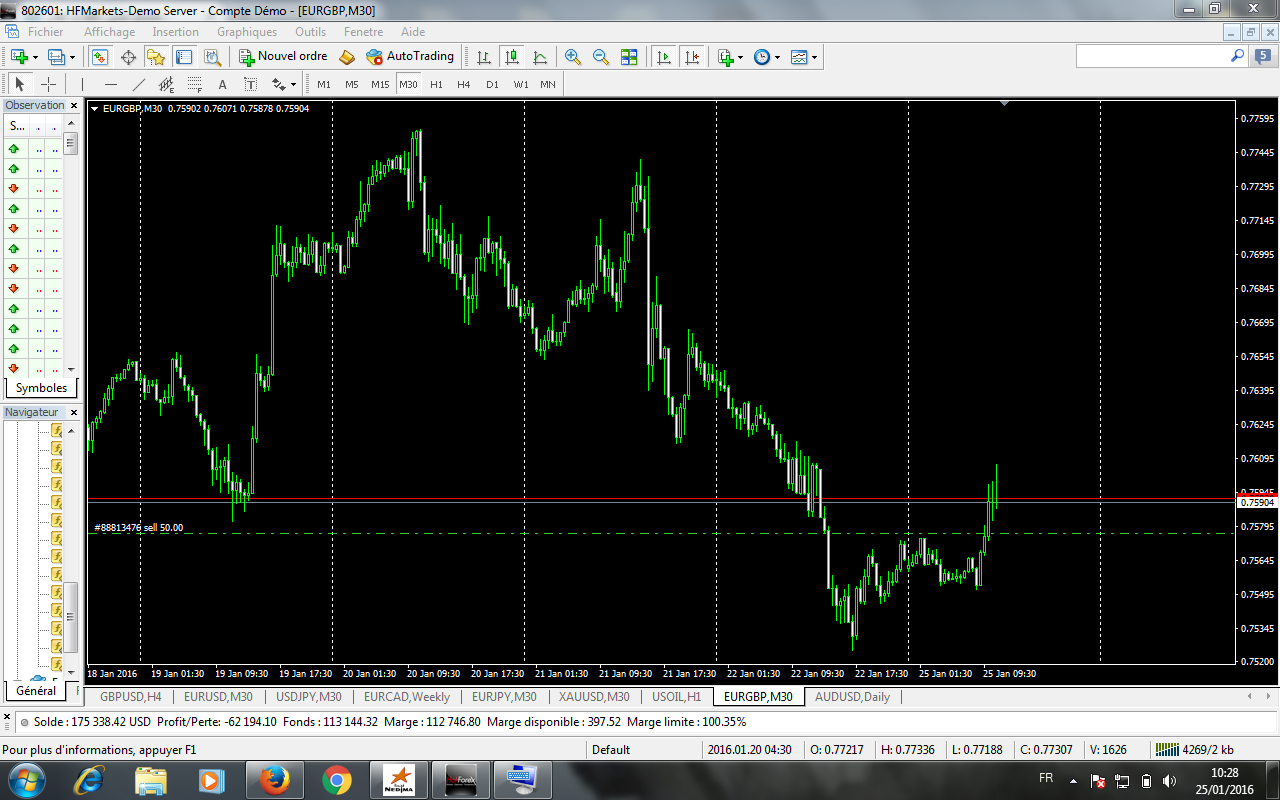Toggle the Navigator panel star-folder icon
Viewport: 1280px width, 800px height.
[155, 57]
